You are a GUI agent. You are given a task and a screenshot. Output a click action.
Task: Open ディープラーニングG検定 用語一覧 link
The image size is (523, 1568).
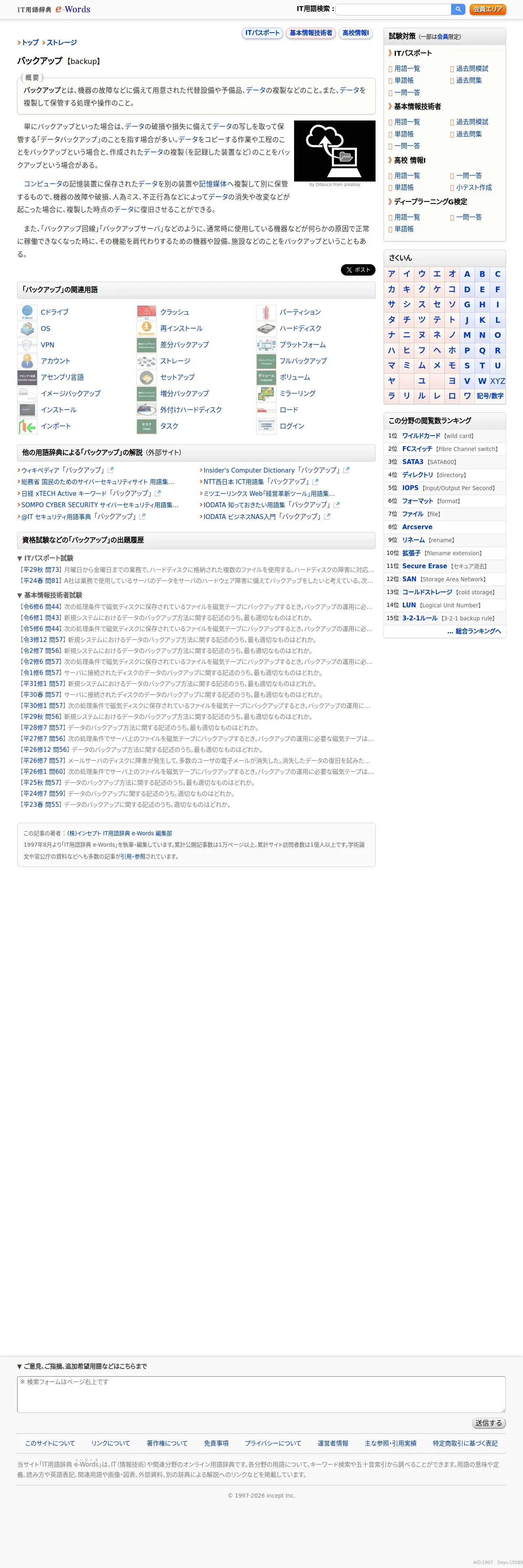click(407, 217)
